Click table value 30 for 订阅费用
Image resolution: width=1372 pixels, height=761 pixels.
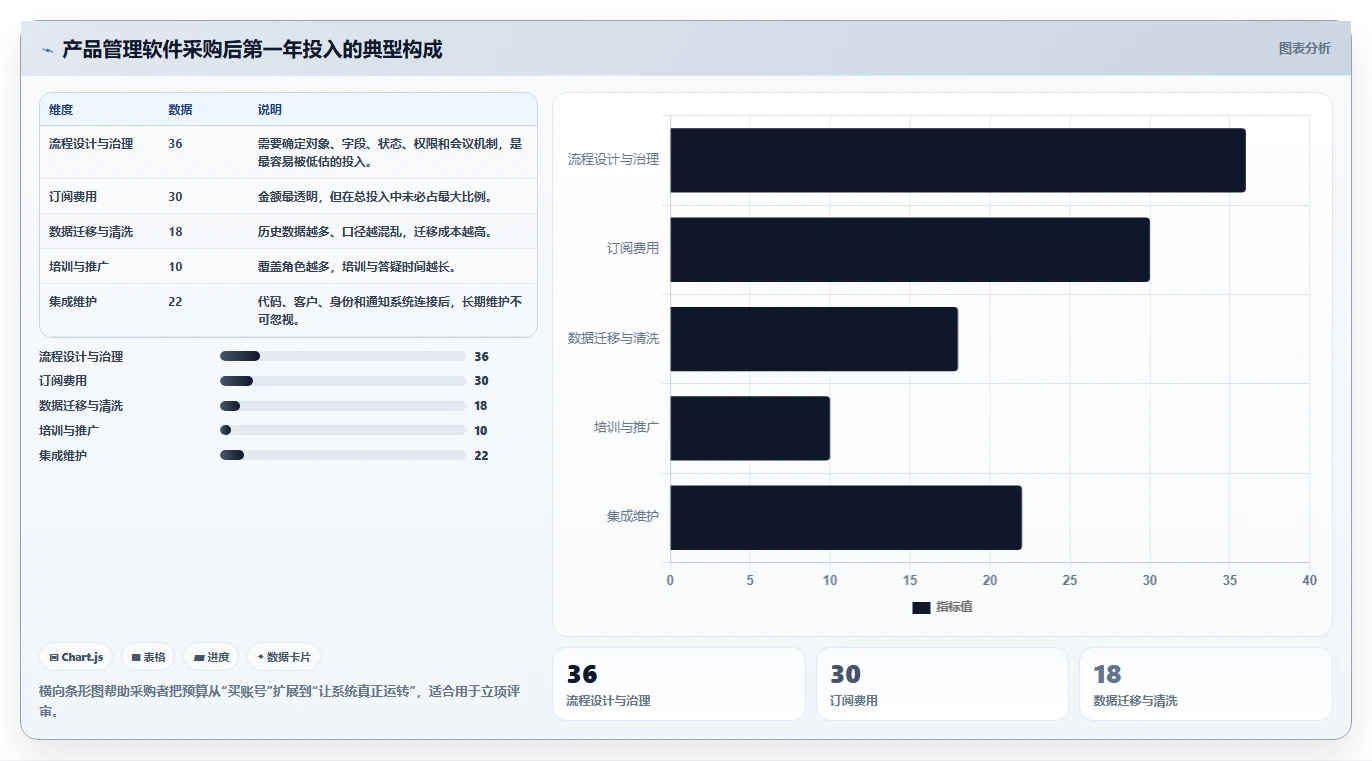click(175, 197)
